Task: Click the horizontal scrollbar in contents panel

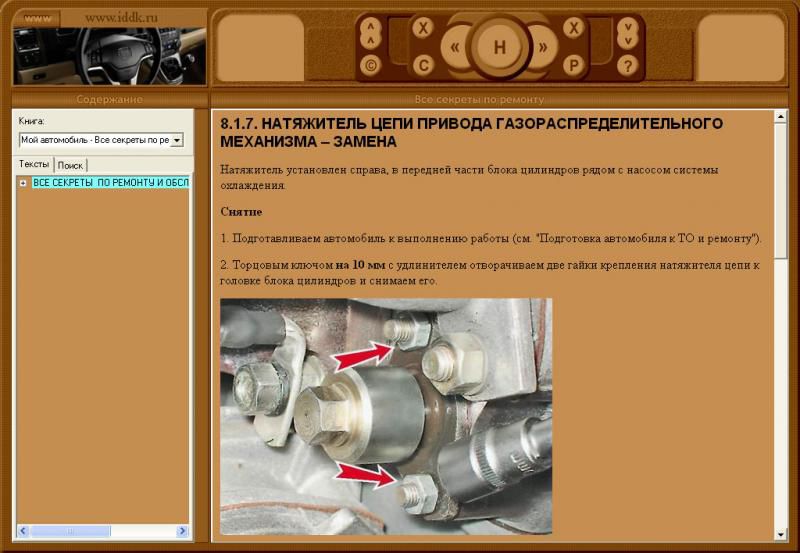Action: point(100,530)
